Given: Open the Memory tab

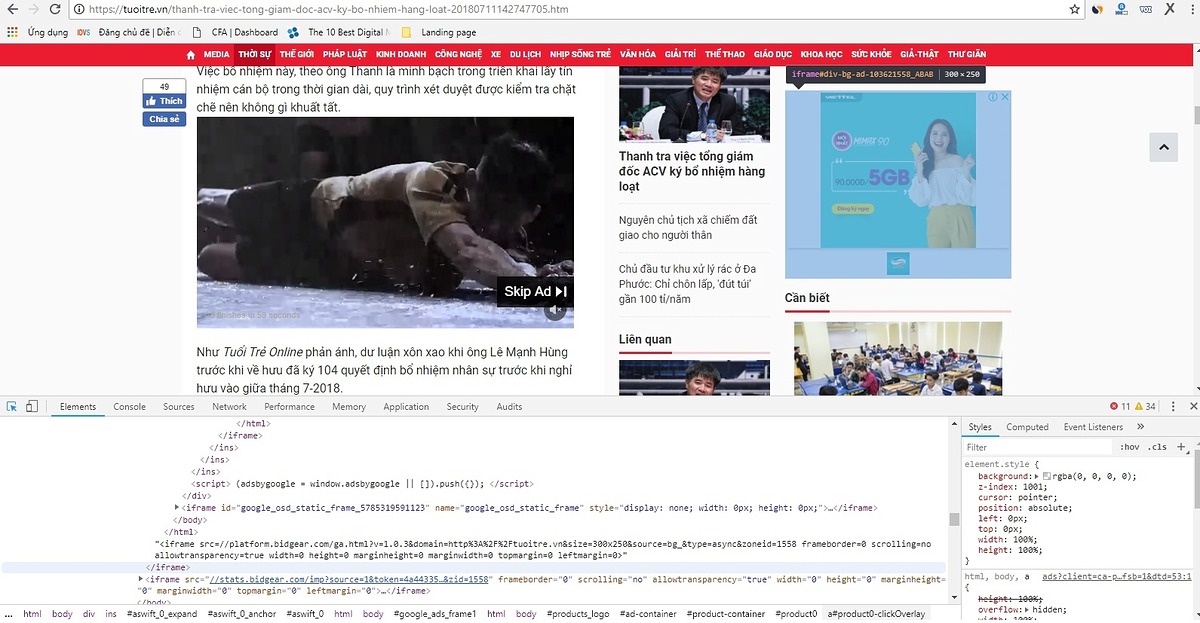Looking at the screenshot, I should click(349, 407).
